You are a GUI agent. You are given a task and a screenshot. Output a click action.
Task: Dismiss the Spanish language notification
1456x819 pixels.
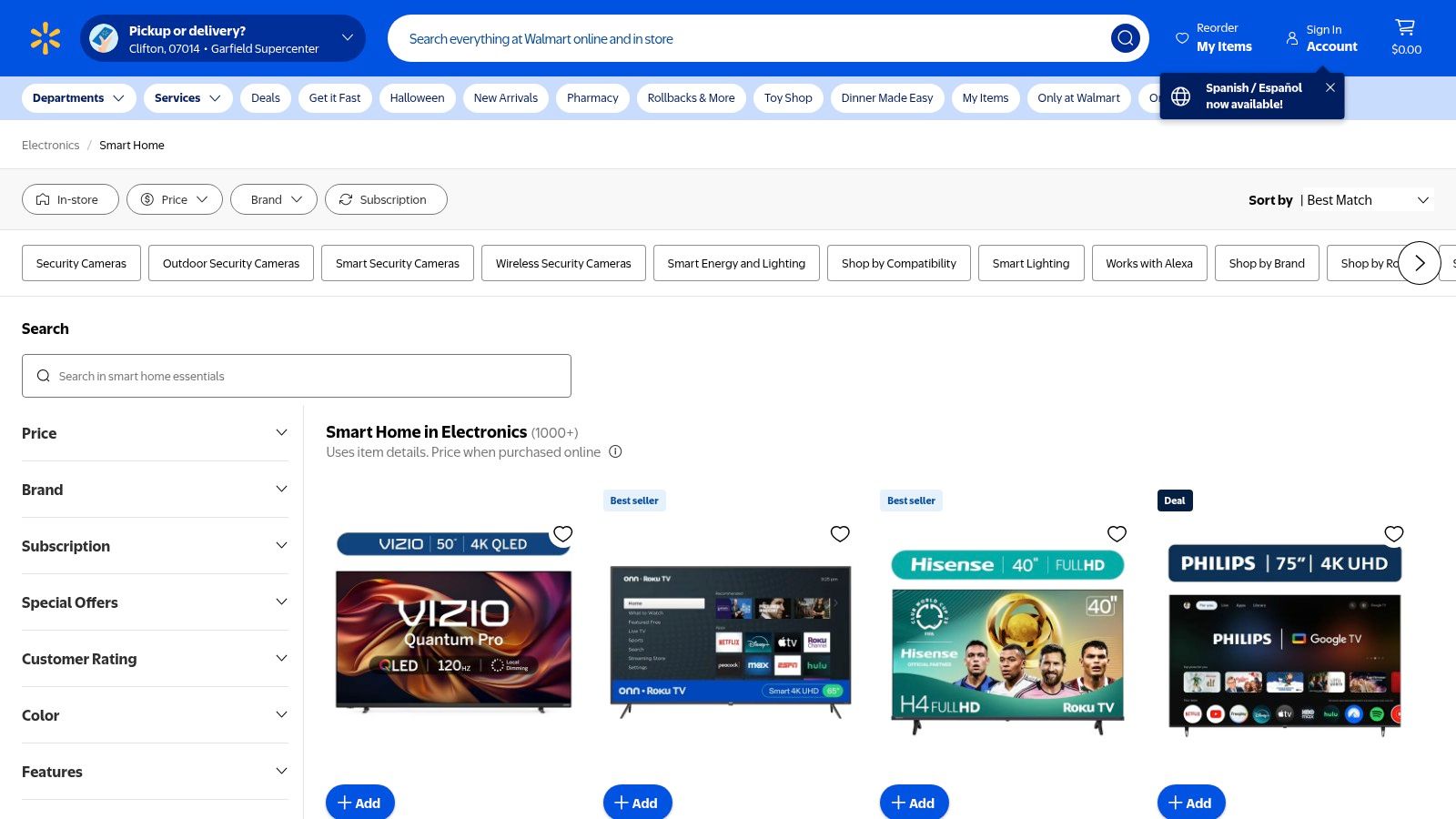[1330, 87]
